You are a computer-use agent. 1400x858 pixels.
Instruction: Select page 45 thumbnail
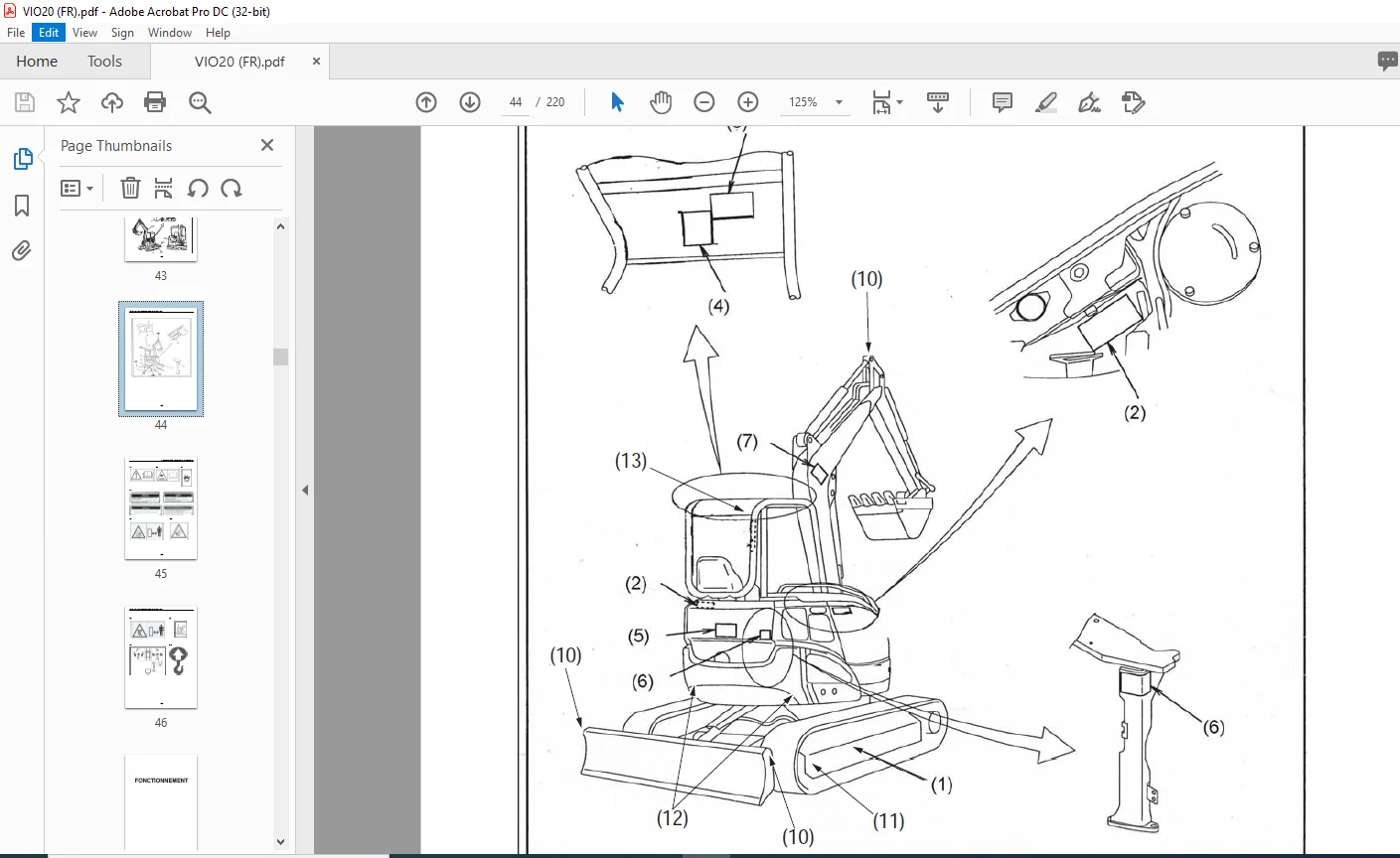(161, 508)
